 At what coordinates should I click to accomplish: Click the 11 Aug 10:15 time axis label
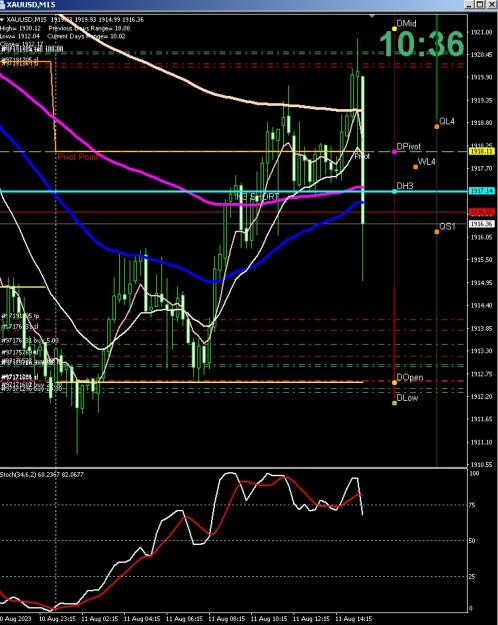tap(269, 619)
